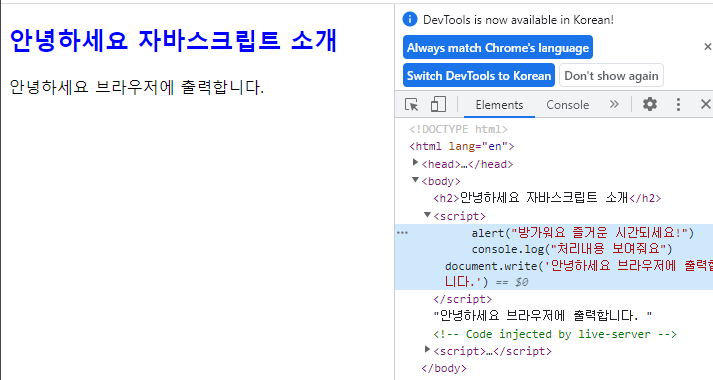The image size is (713, 380).
Task: Dismiss the Korean language notification bar
Action: 708,46
